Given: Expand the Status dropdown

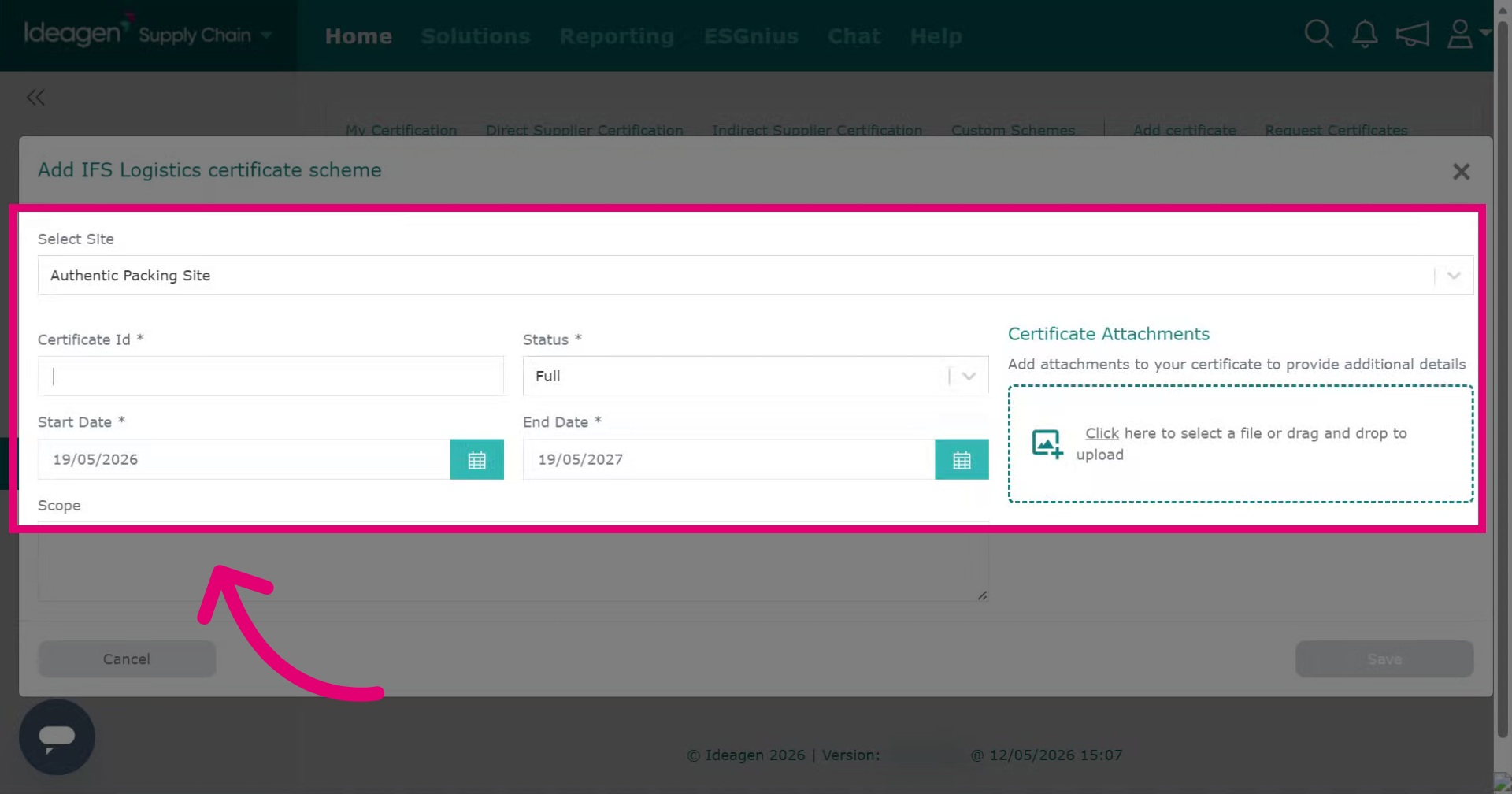Looking at the screenshot, I should tap(969, 377).
